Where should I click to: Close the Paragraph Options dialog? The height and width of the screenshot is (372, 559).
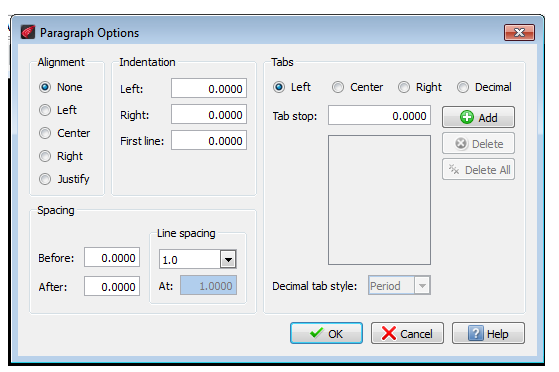pyautogui.click(x=519, y=32)
